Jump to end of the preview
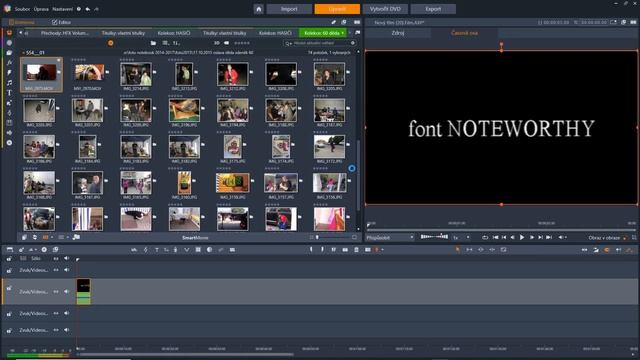Viewport: 640px width, 360px height. 549,238
